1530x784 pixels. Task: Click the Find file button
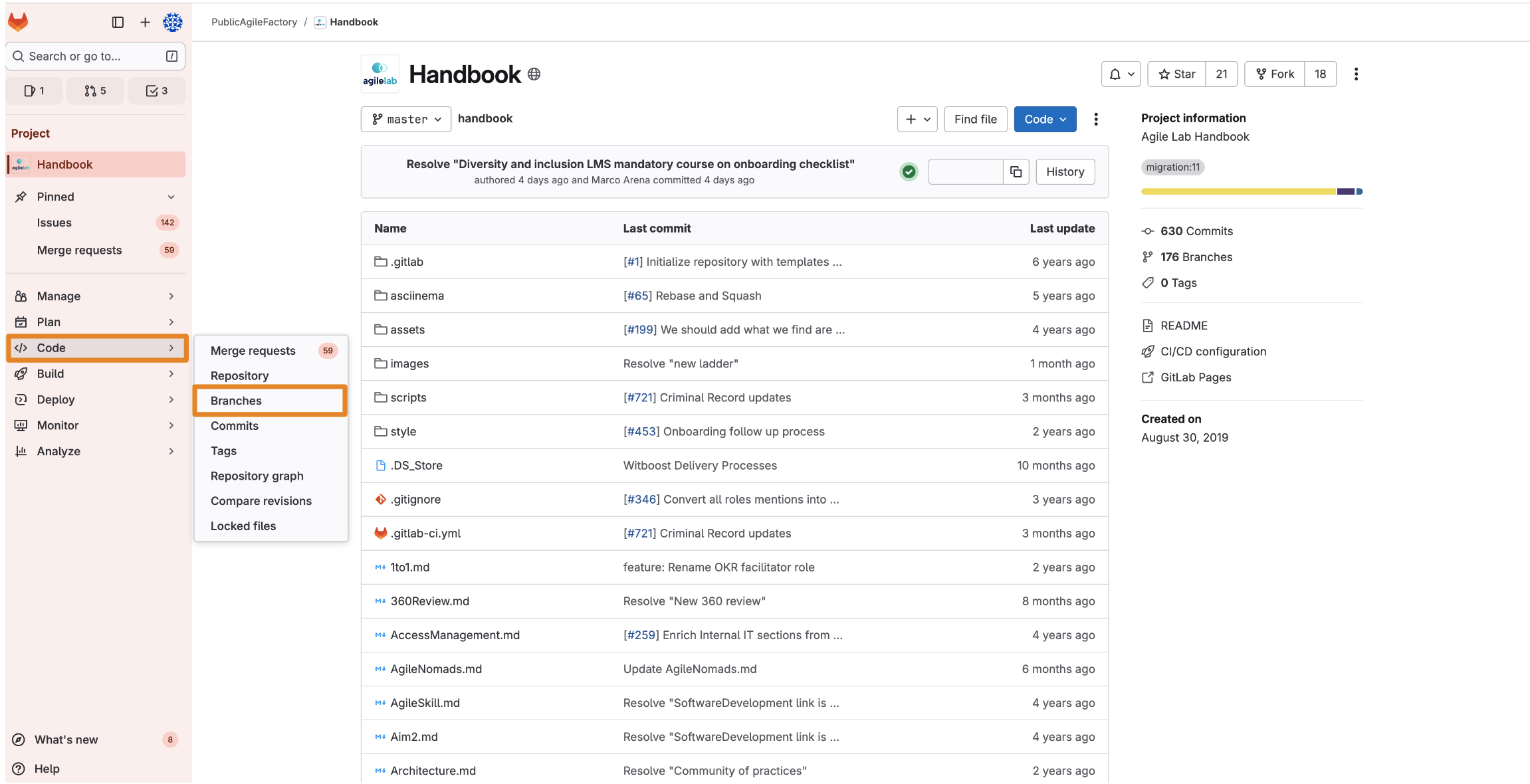coord(975,120)
